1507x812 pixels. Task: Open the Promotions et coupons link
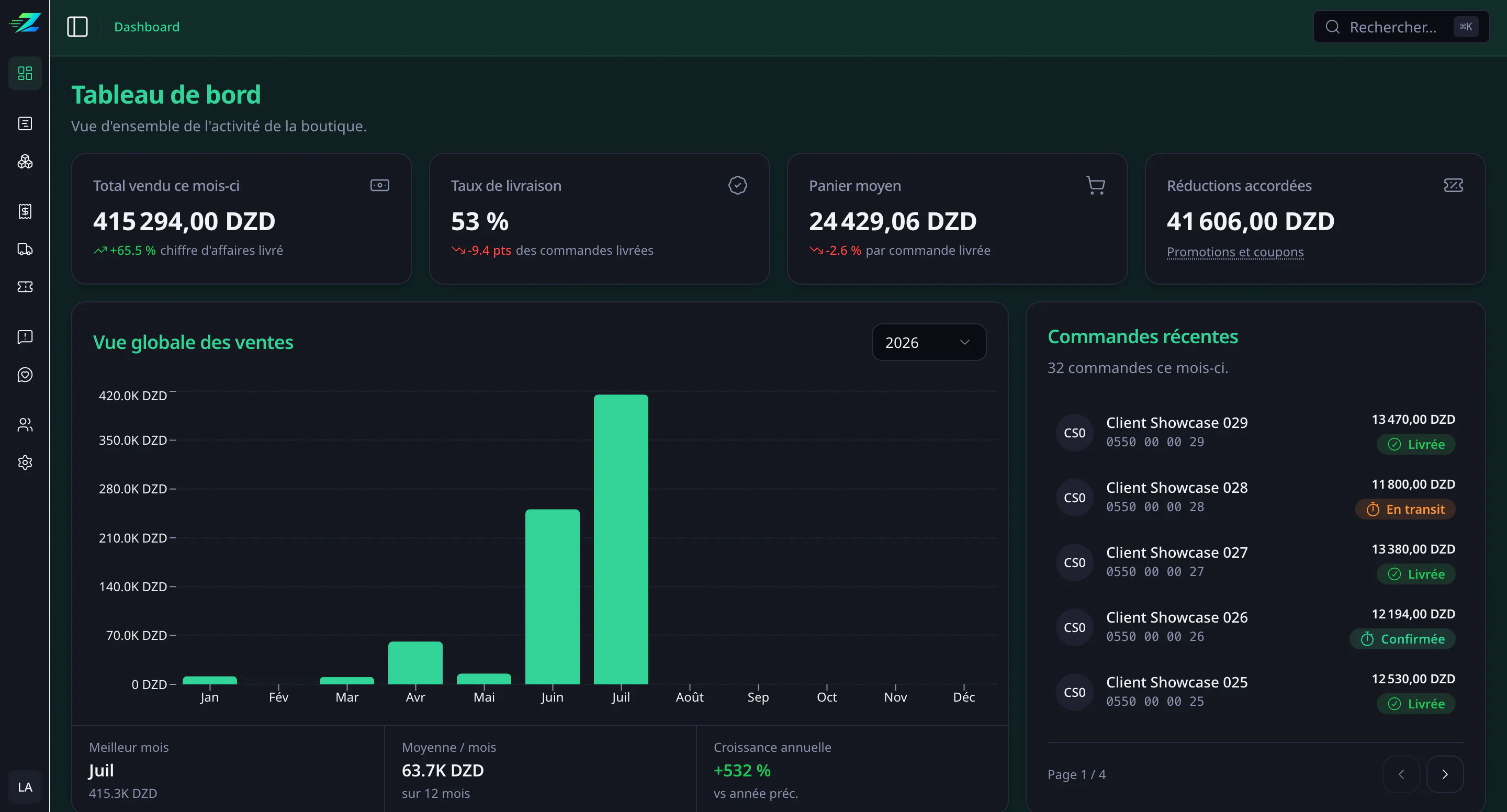click(x=1235, y=252)
